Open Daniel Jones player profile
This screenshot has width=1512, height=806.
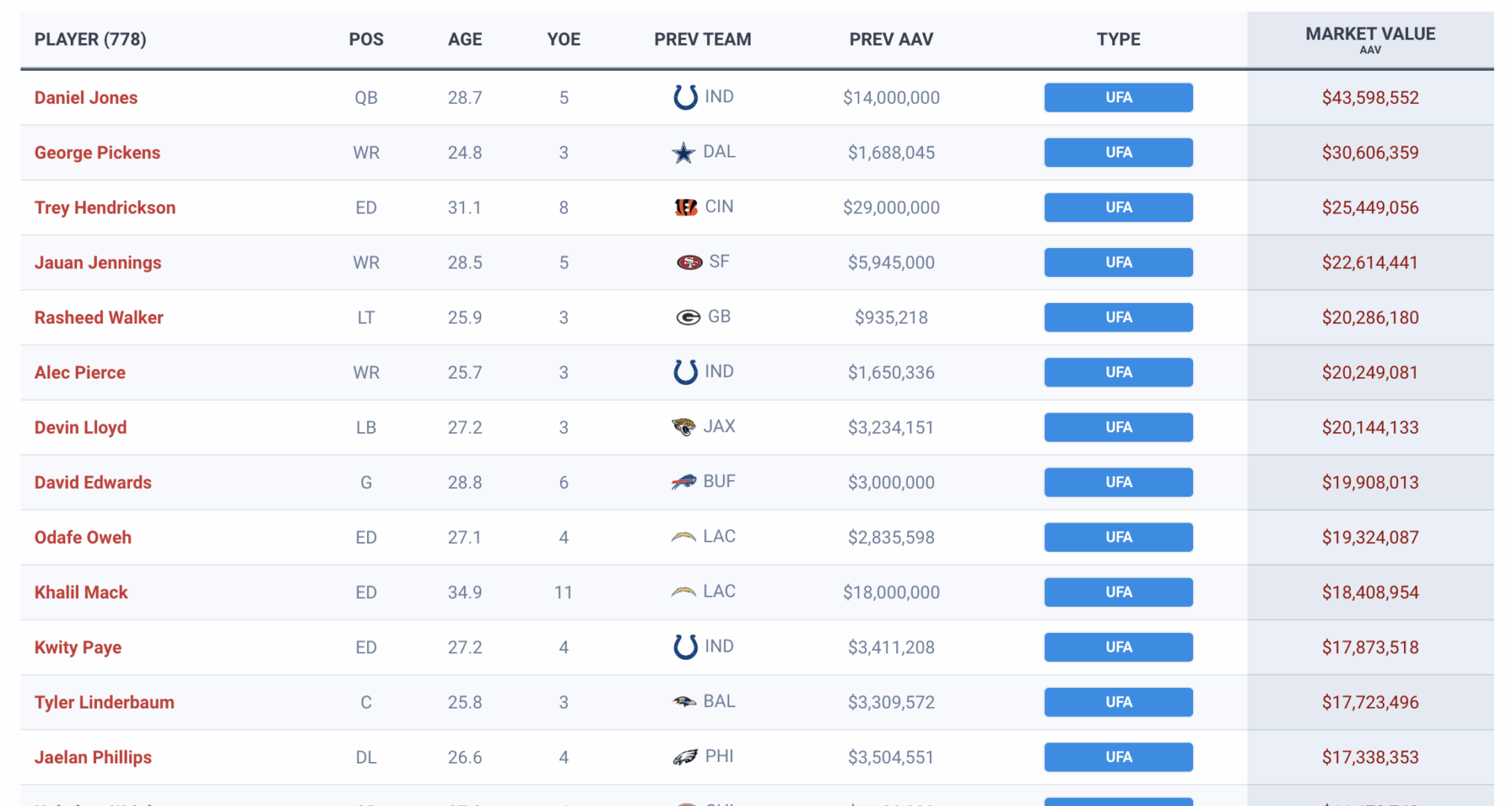[x=86, y=97]
